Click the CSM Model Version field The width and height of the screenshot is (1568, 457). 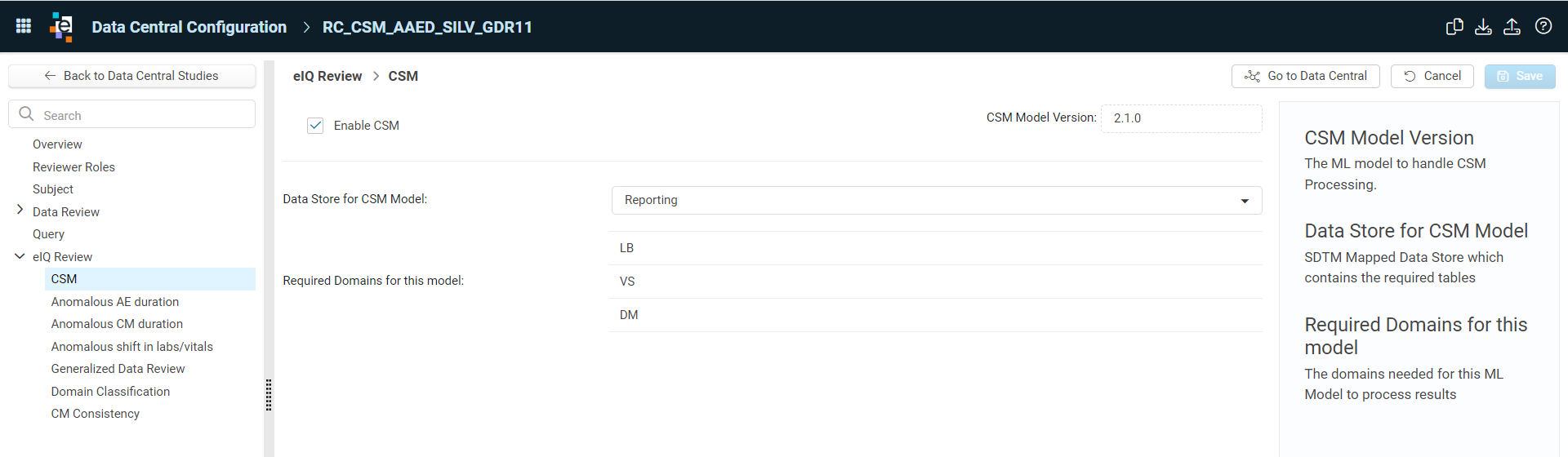(x=1181, y=118)
